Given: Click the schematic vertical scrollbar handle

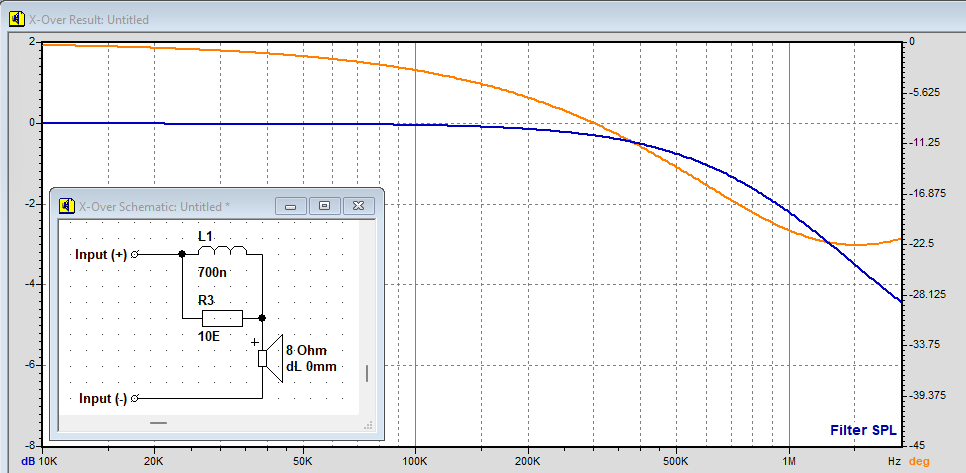Looking at the screenshot, I should tap(367, 373).
